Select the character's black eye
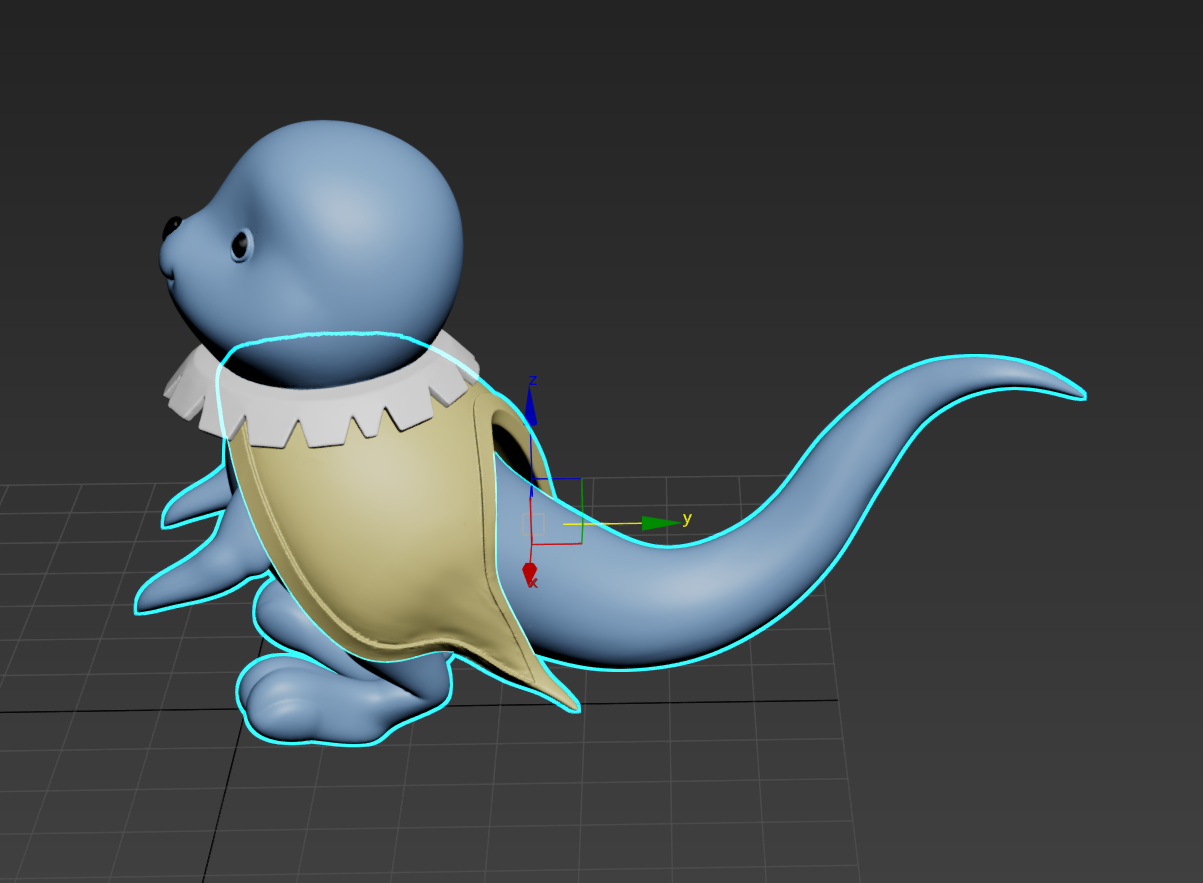Viewport: 1203px width, 883px height. [x=240, y=244]
